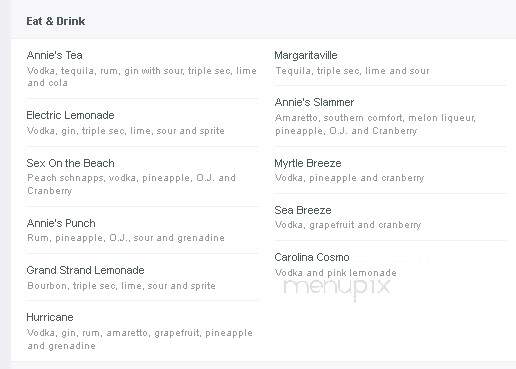Select the Annie's Tea menu item
516x369 pixels.
tap(55, 55)
